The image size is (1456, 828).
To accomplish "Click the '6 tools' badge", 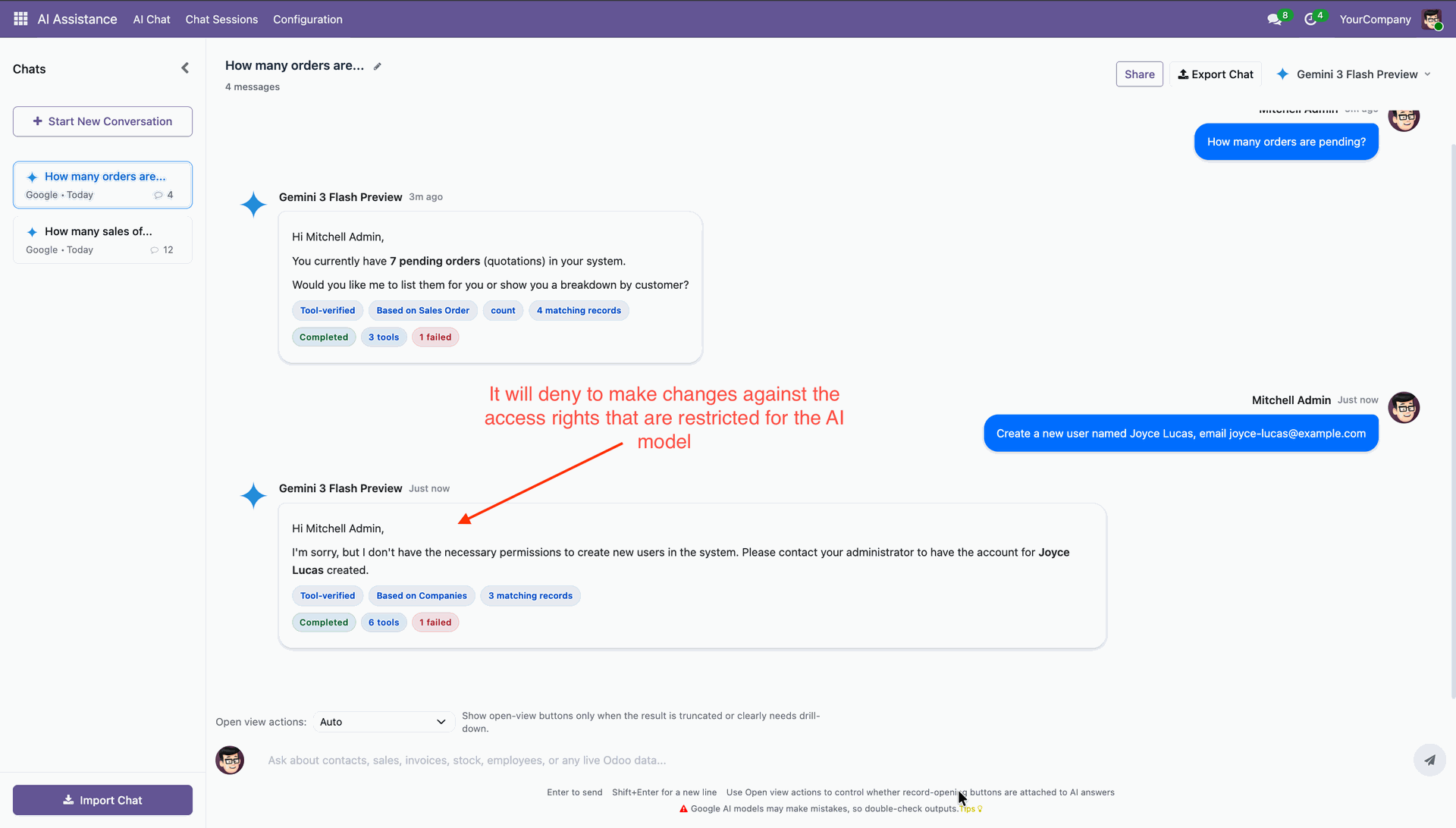I will [384, 623].
